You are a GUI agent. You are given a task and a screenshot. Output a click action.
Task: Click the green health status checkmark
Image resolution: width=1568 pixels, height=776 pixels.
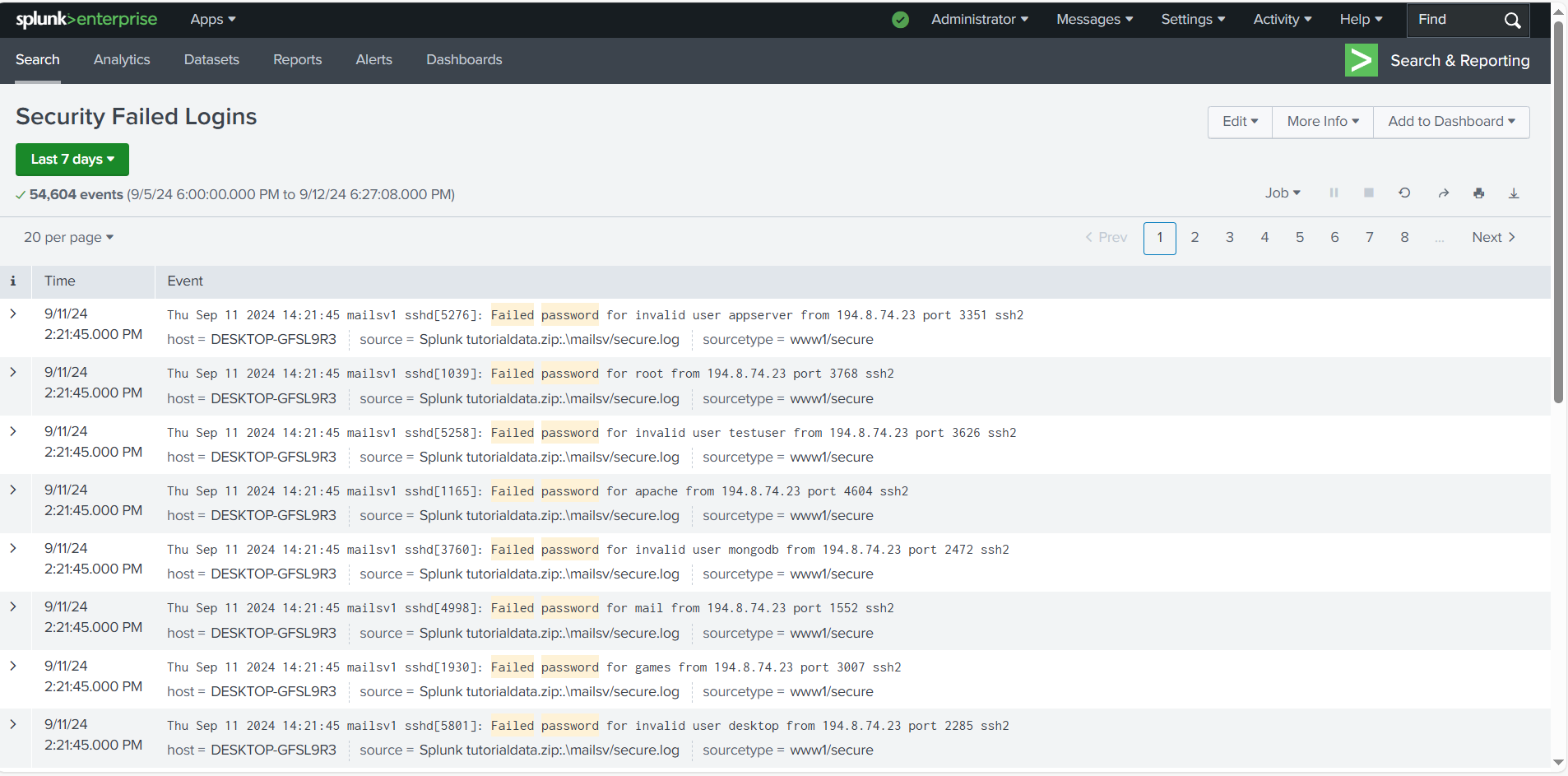[899, 20]
